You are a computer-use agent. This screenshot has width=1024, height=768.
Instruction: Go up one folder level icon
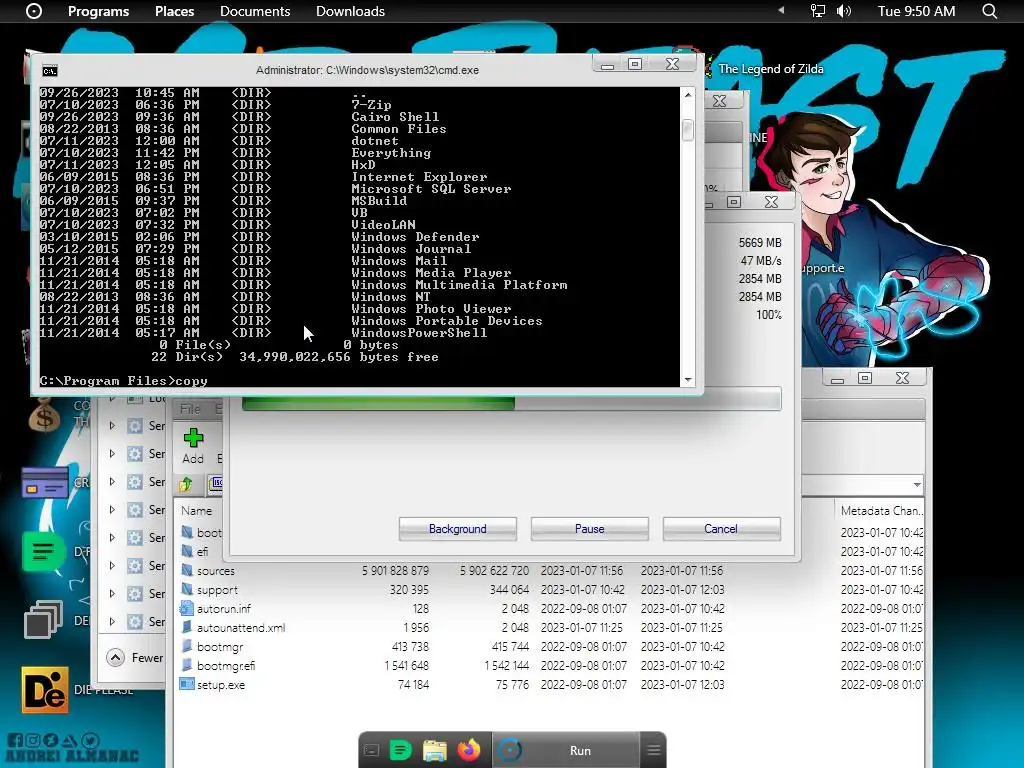click(185, 484)
